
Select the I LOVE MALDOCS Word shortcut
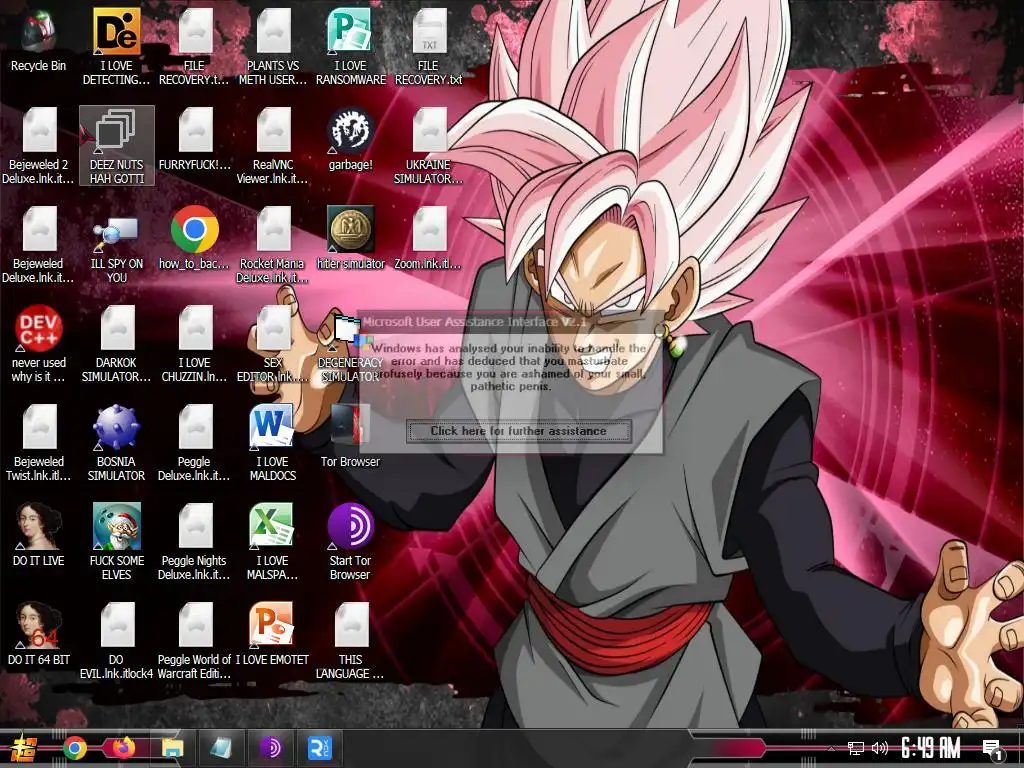click(273, 443)
